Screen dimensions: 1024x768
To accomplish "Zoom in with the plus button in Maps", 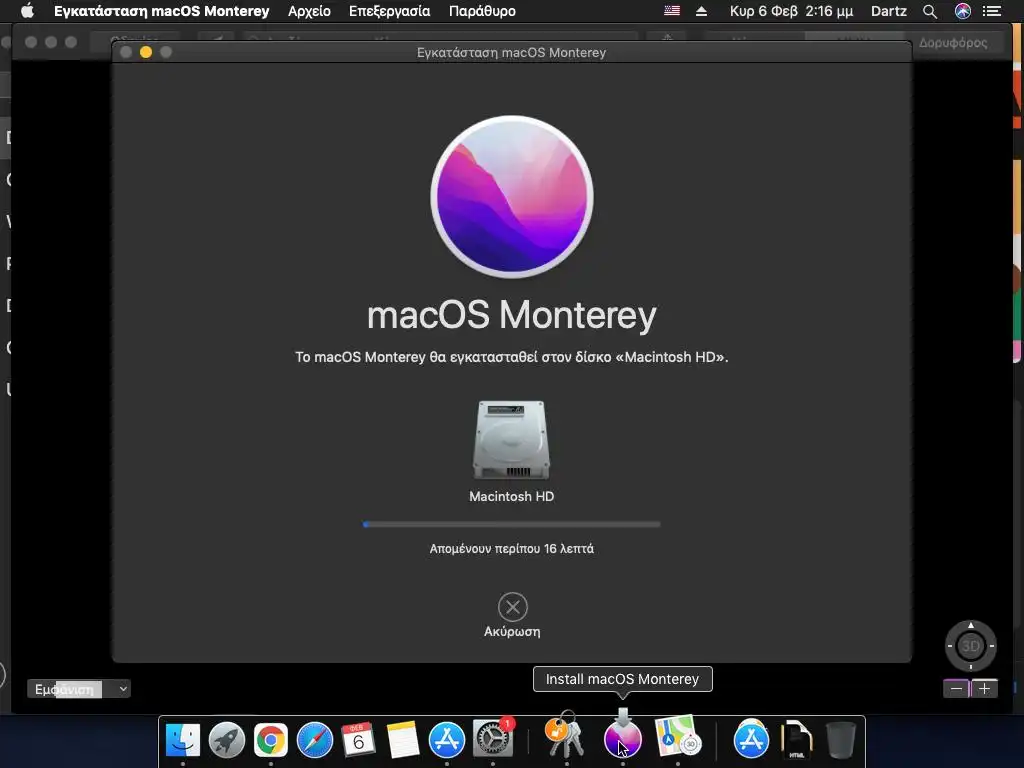I will coord(985,688).
